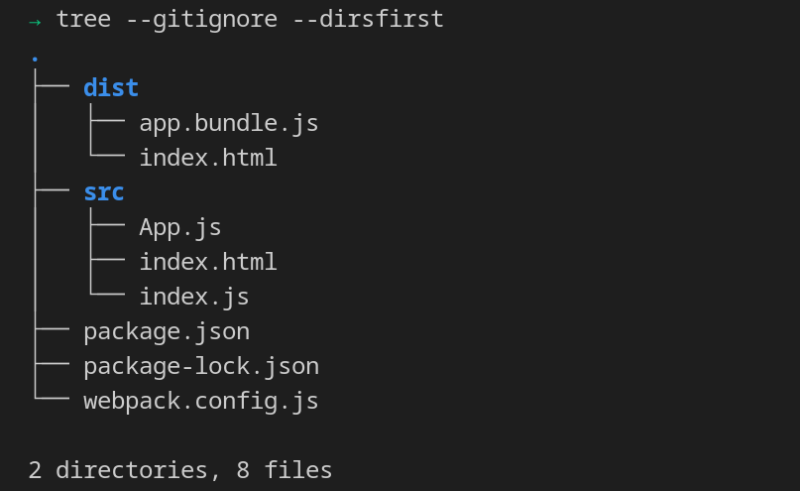Click the green prompt arrow
The width and height of the screenshot is (800, 491).
pos(35,22)
